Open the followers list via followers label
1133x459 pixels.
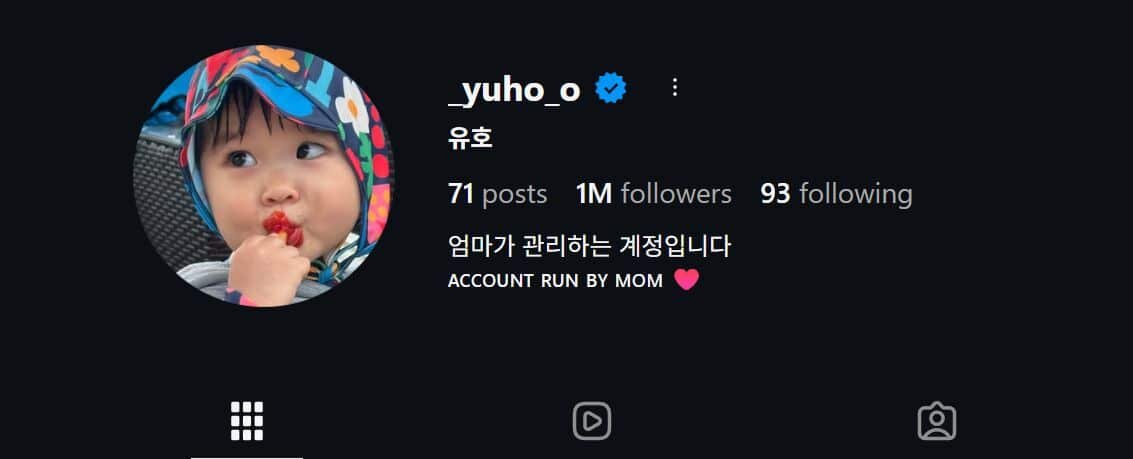click(676, 194)
